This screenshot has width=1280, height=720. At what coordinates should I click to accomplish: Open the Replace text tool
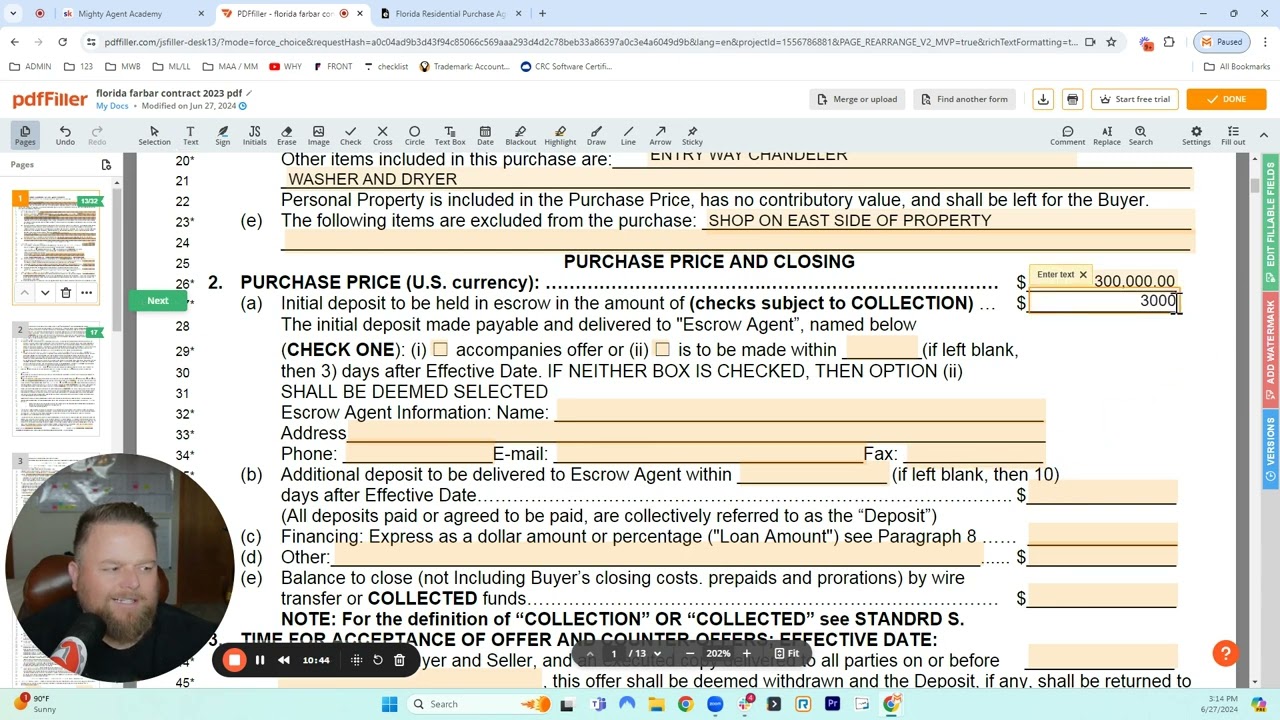(1107, 135)
